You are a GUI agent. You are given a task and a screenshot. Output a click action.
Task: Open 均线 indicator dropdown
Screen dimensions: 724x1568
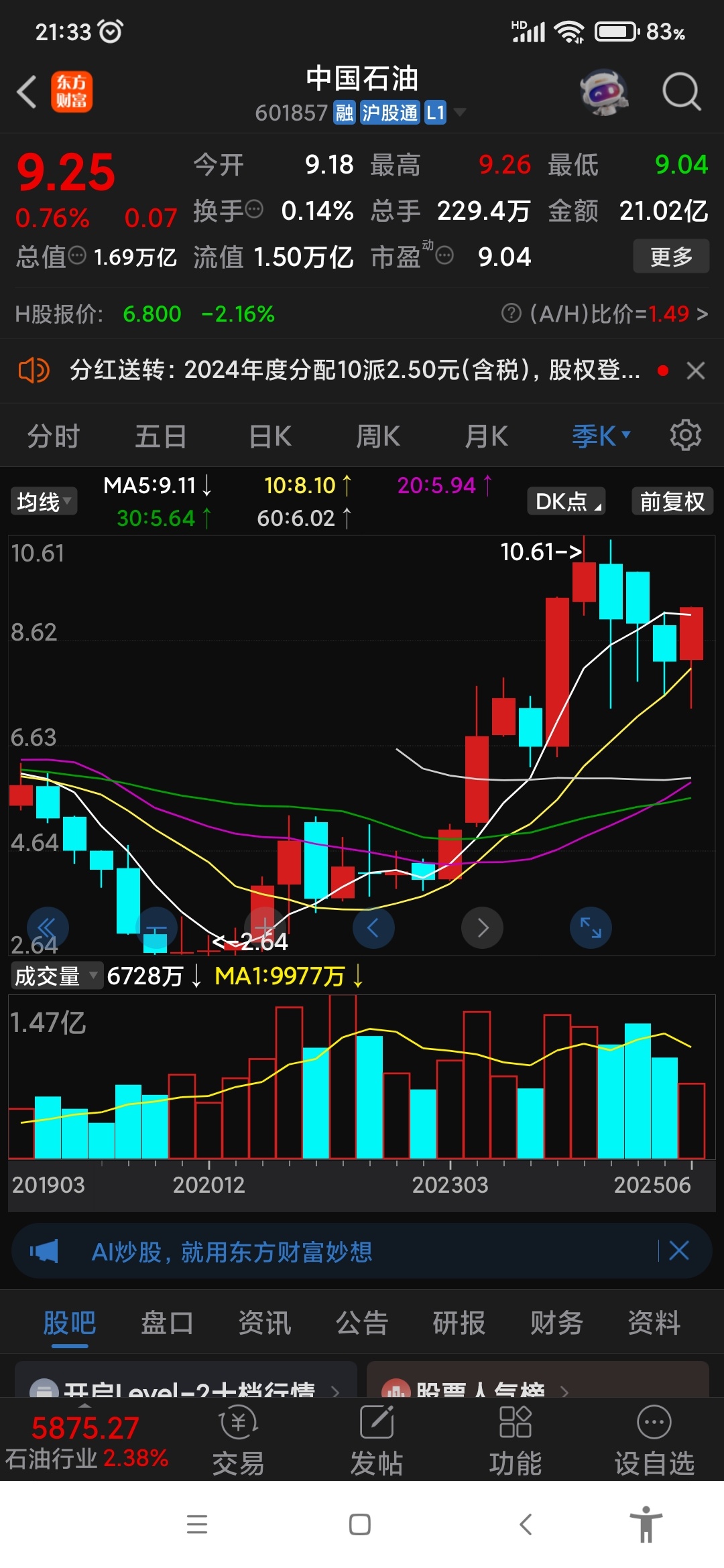click(x=44, y=501)
